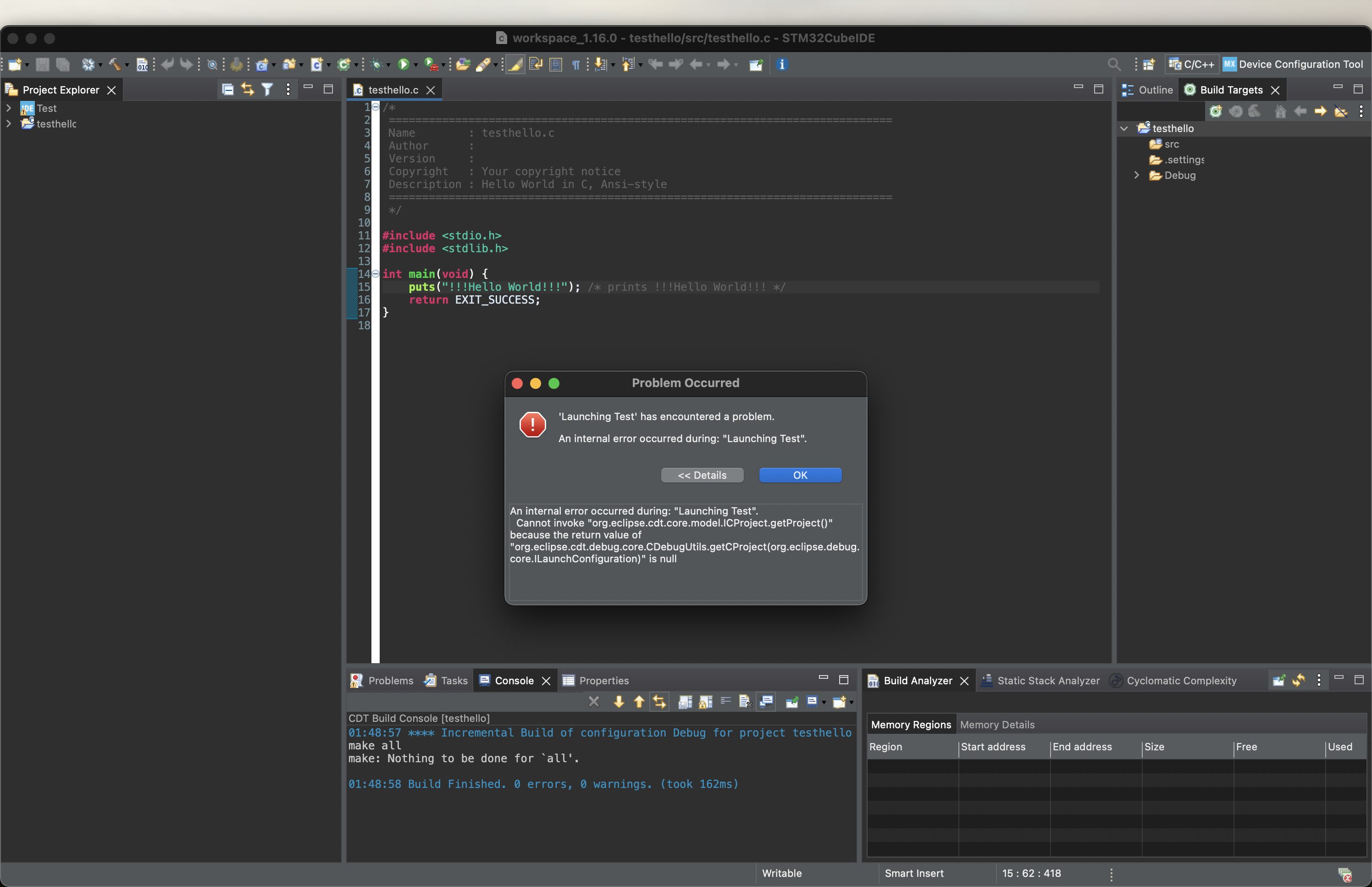This screenshot has width=1372, height=887.
Task: Toggle Mark Occurrences highlighter icon
Action: click(515, 65)
